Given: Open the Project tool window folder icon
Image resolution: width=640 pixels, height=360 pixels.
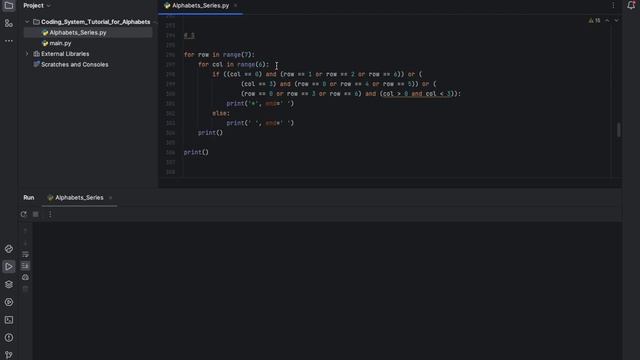Looking at the screenshot, I should tap(9, 6).
